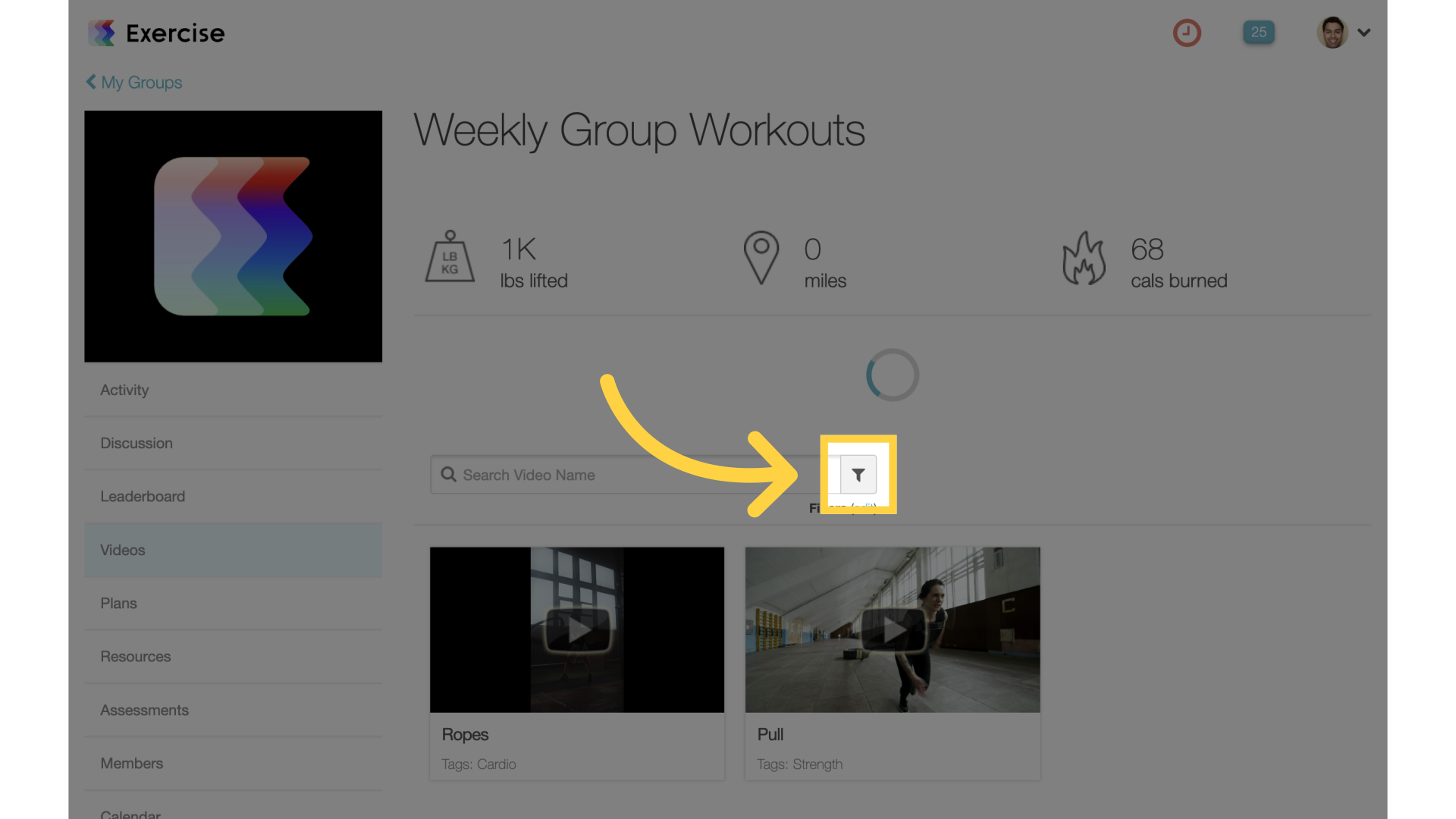Click the notification badge showing 25
Image resolution: width=1456 pixels, height=819 pixels.
1258,31
